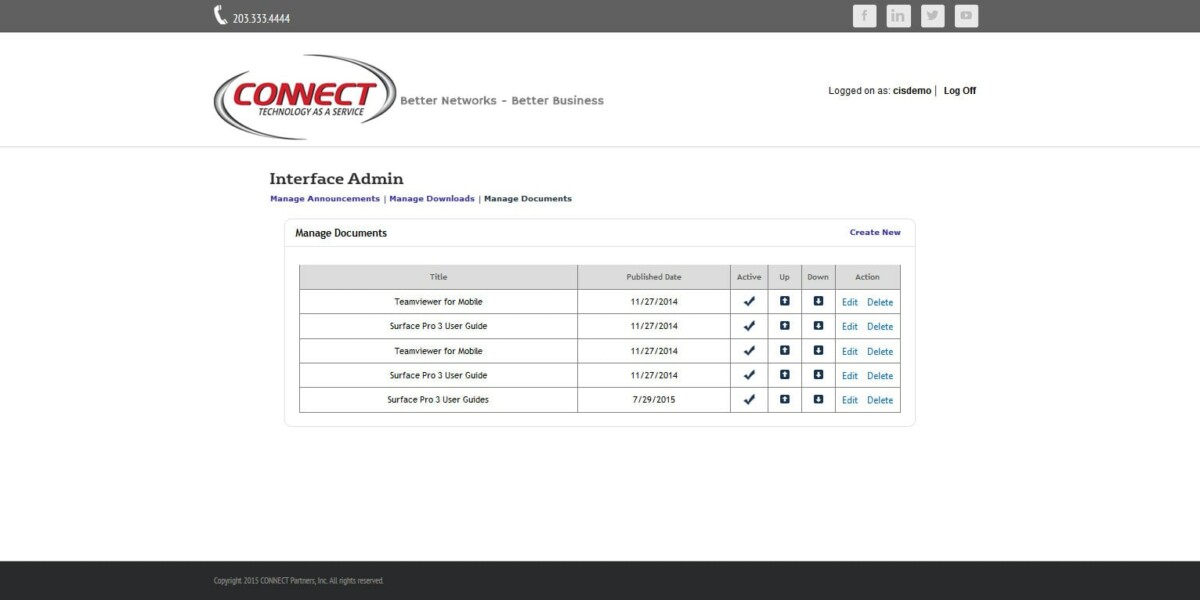
Task: Move the first Surface Pro 3 User Guide up
Action: 784,326
